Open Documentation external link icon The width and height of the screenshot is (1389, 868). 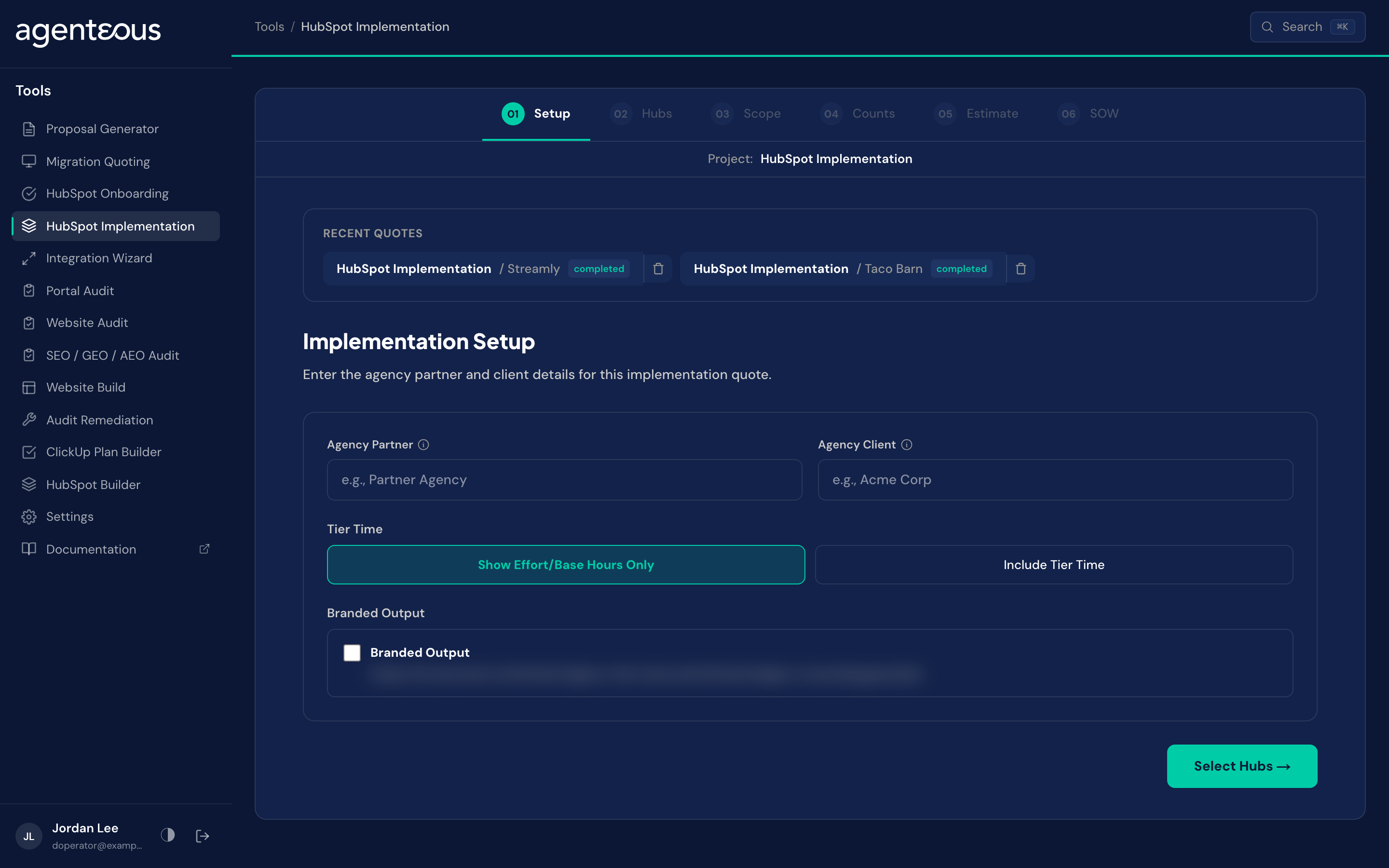tap(204, 549)
